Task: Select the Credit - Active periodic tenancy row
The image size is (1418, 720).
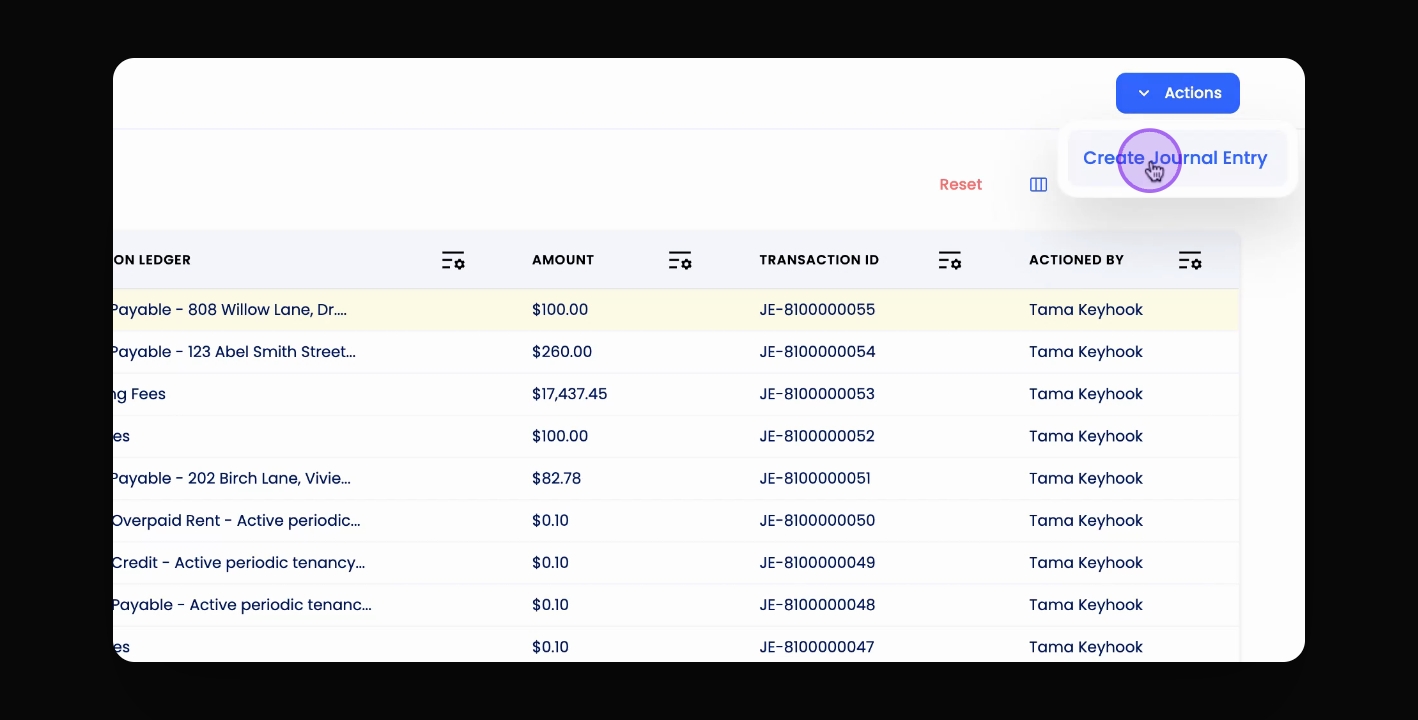Action: point(676,563)
